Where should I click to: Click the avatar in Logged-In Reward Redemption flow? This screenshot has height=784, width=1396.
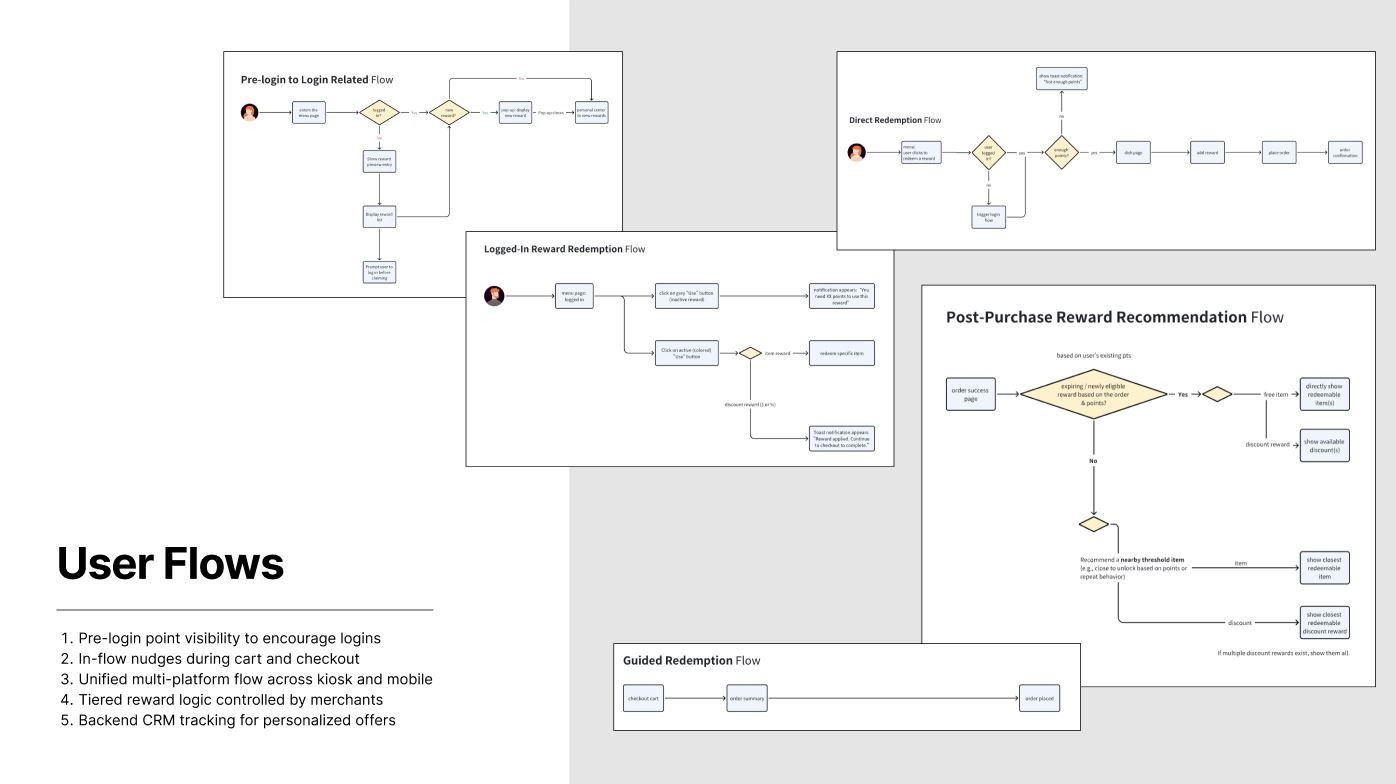[494, 296]
